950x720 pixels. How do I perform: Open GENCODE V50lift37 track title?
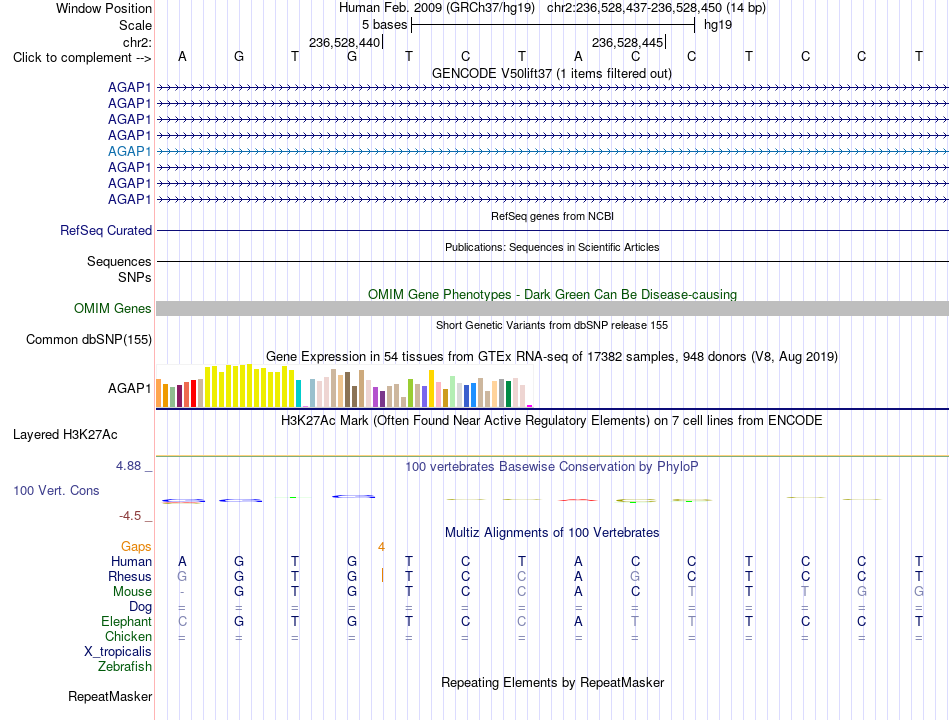pos(552,73)
